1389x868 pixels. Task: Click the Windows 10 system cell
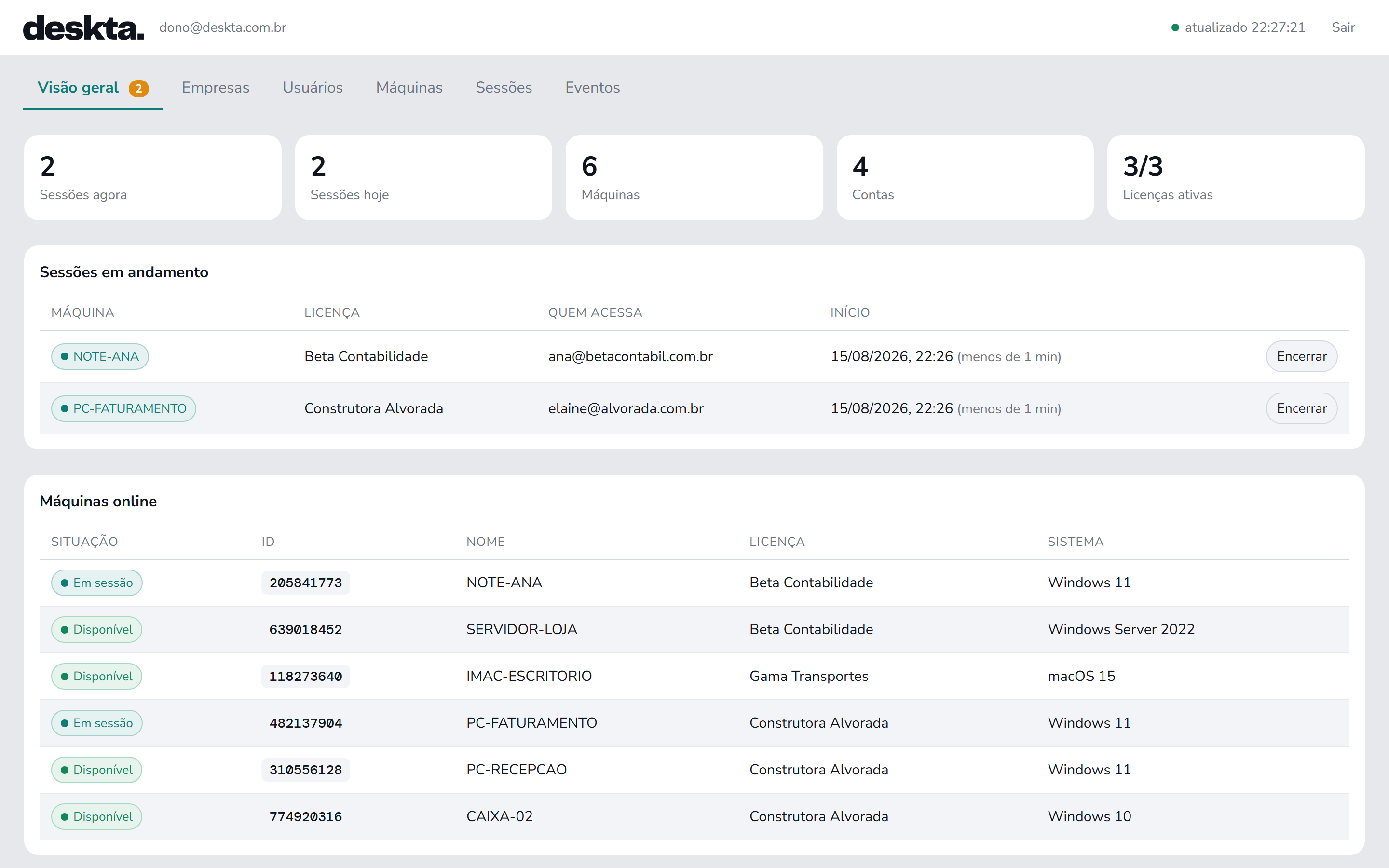1089,816
